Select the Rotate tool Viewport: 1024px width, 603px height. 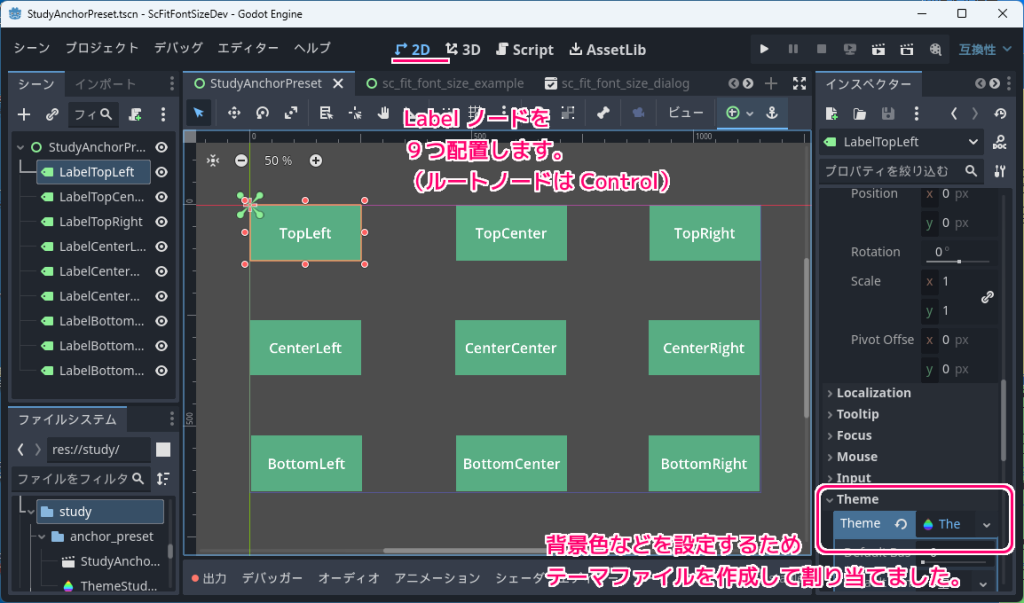(x=262, y=113)
